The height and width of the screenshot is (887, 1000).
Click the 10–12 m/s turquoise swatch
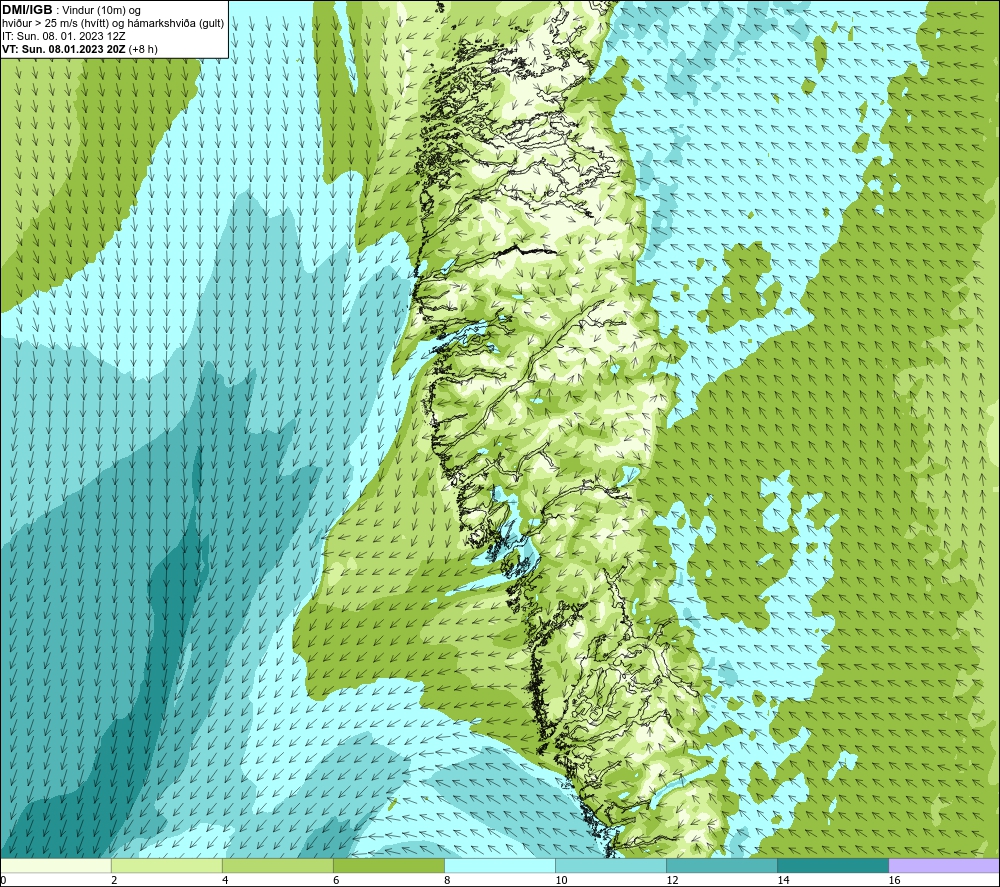[x=610, y=866]
